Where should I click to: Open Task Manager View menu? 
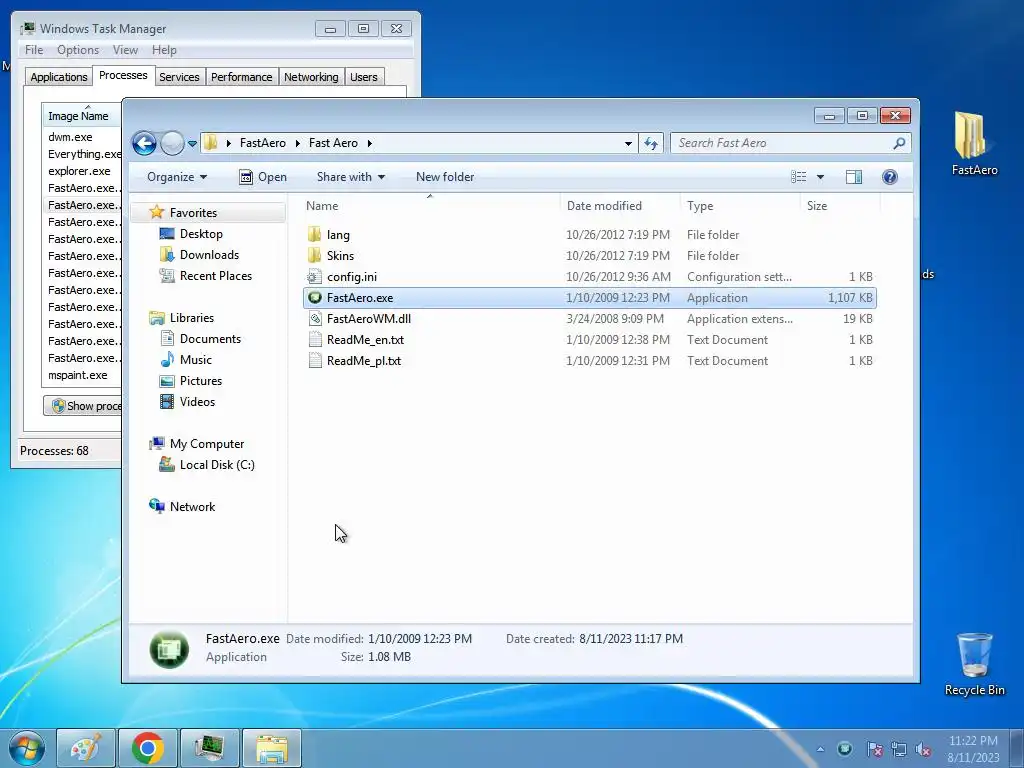[x=125, y=50]
